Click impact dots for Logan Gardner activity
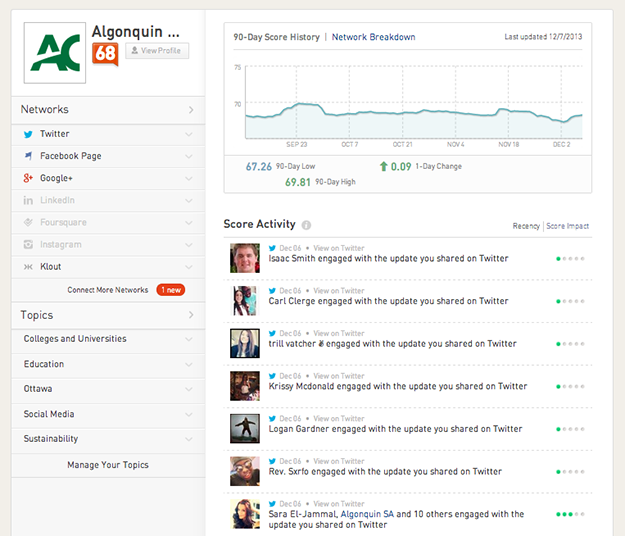This screenshot has height=536, width=625. (x=570, y=429)
